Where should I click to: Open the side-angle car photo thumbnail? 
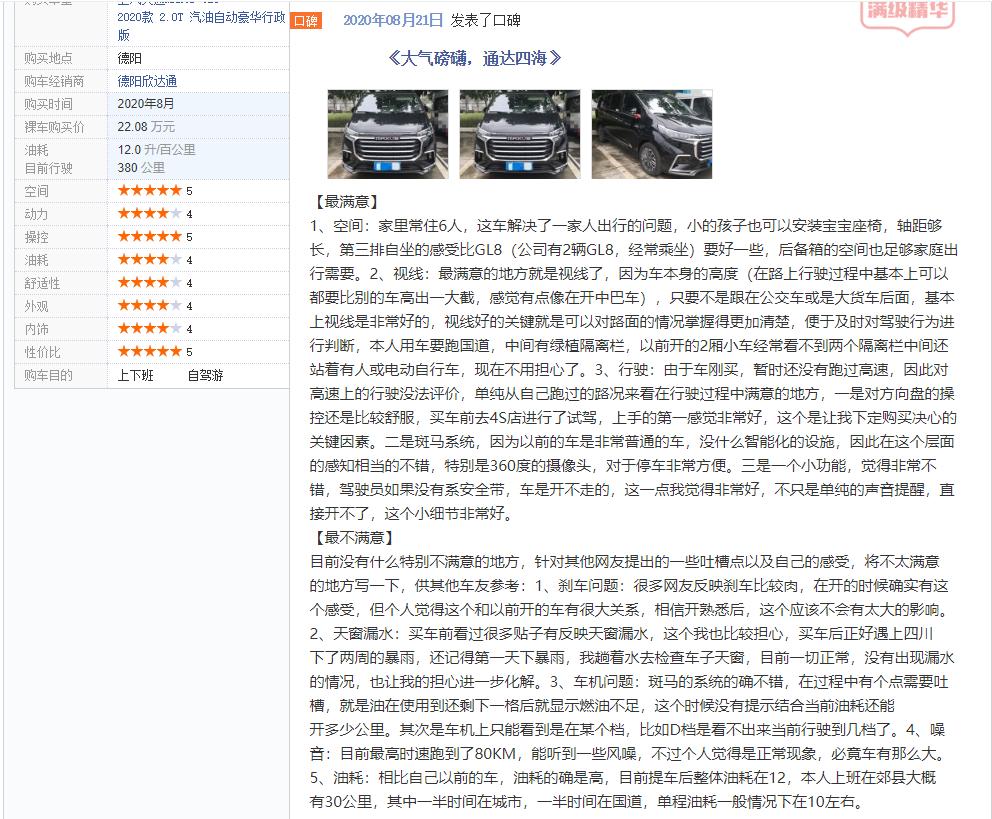tap(652, 134)
